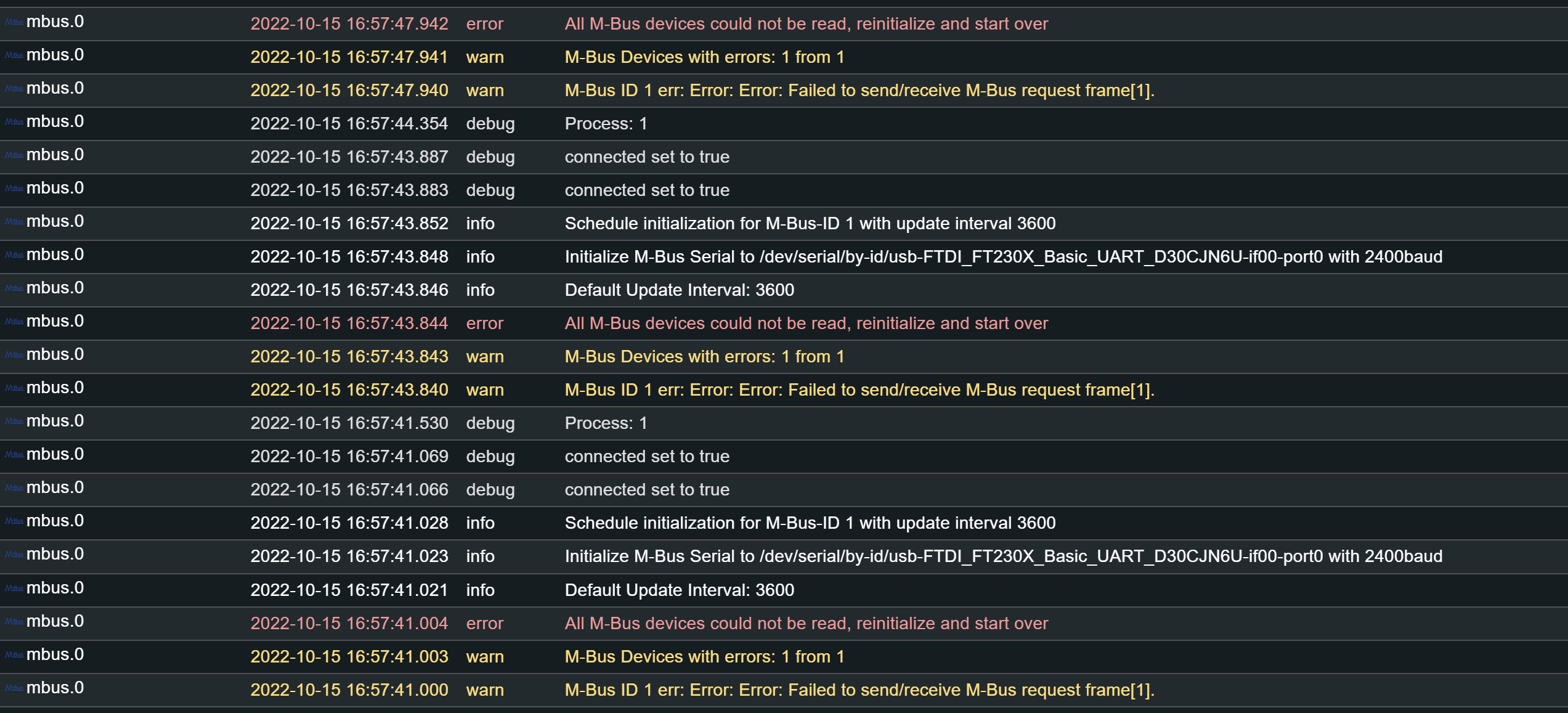
Task: Click the M-Bus icon on the 16:57:47.942 error row
Action: point(14,22)
